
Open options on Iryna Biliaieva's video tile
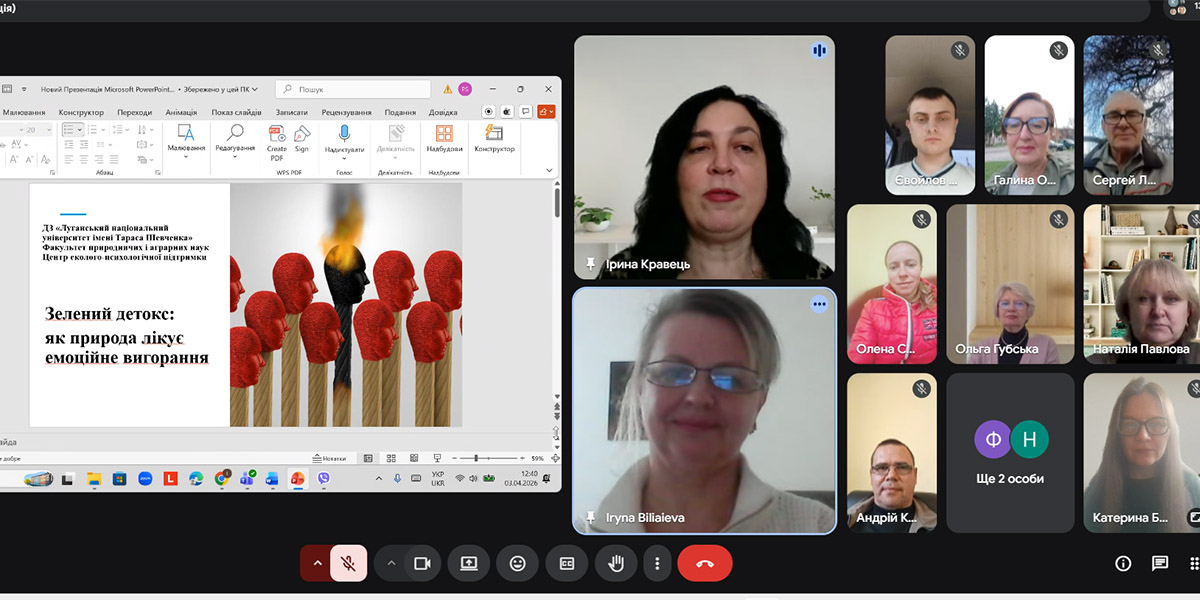click(820, 304)
